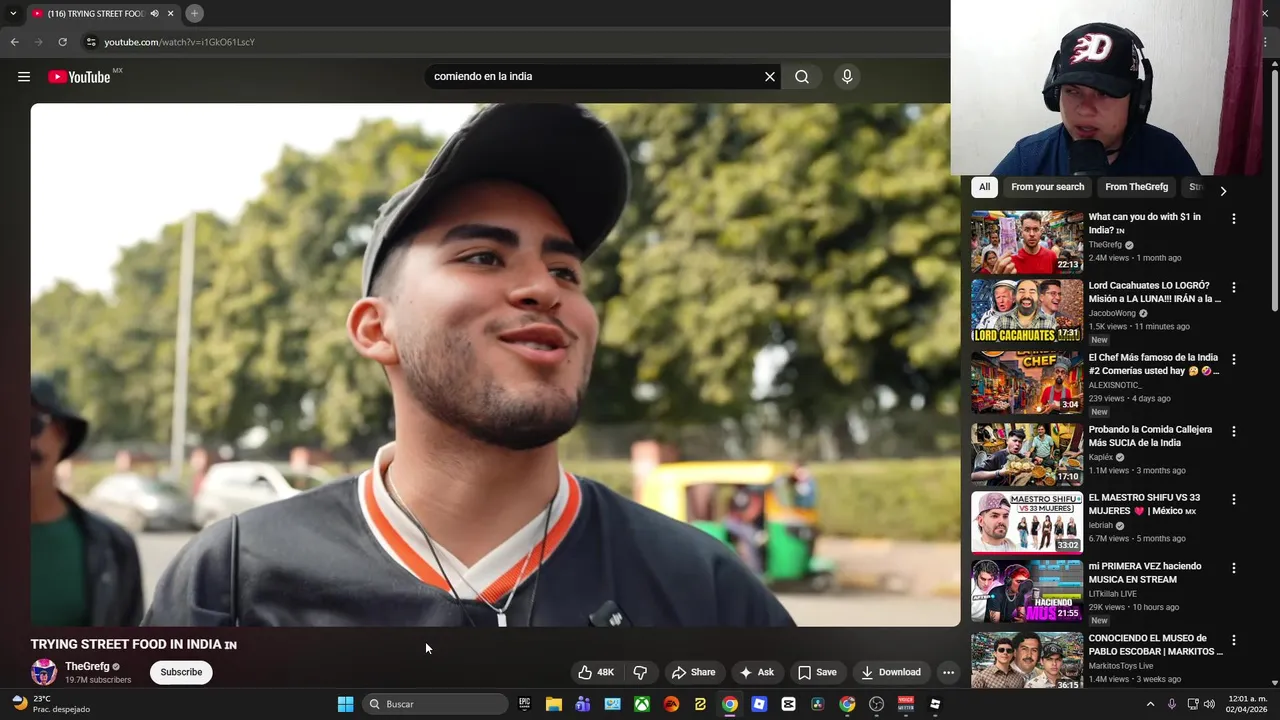This screenshot has width=1280, height=720.
Task: Reload the page
Action: (62, 42)
